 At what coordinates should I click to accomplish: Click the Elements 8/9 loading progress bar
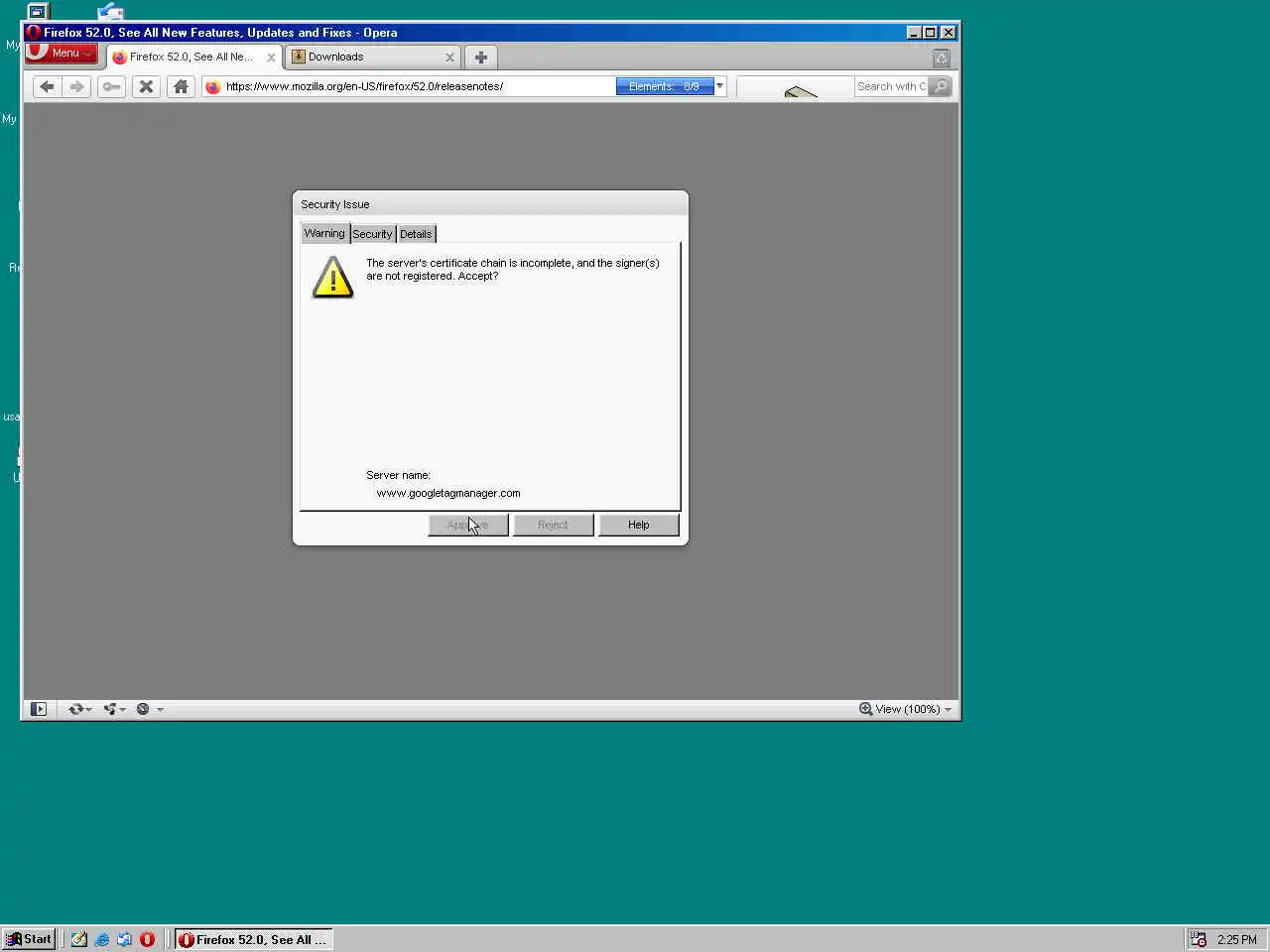[x=664, y=86]
